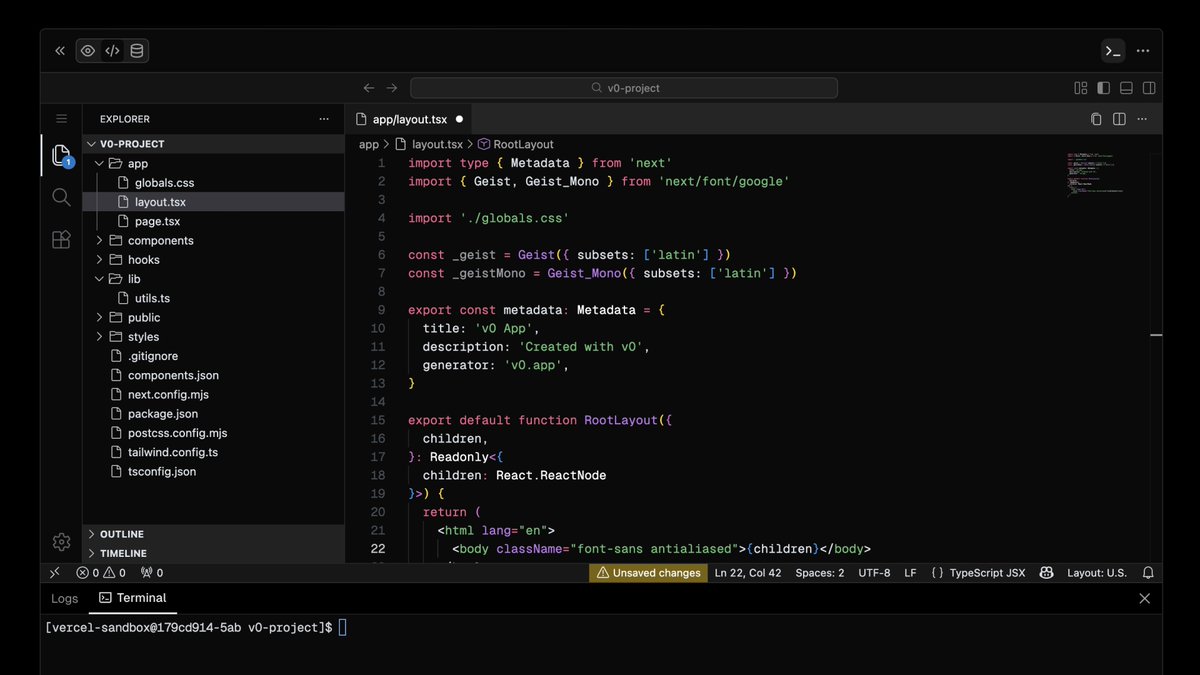Collapse the chat panel with double-chevron icon

[x=60, y=51]
